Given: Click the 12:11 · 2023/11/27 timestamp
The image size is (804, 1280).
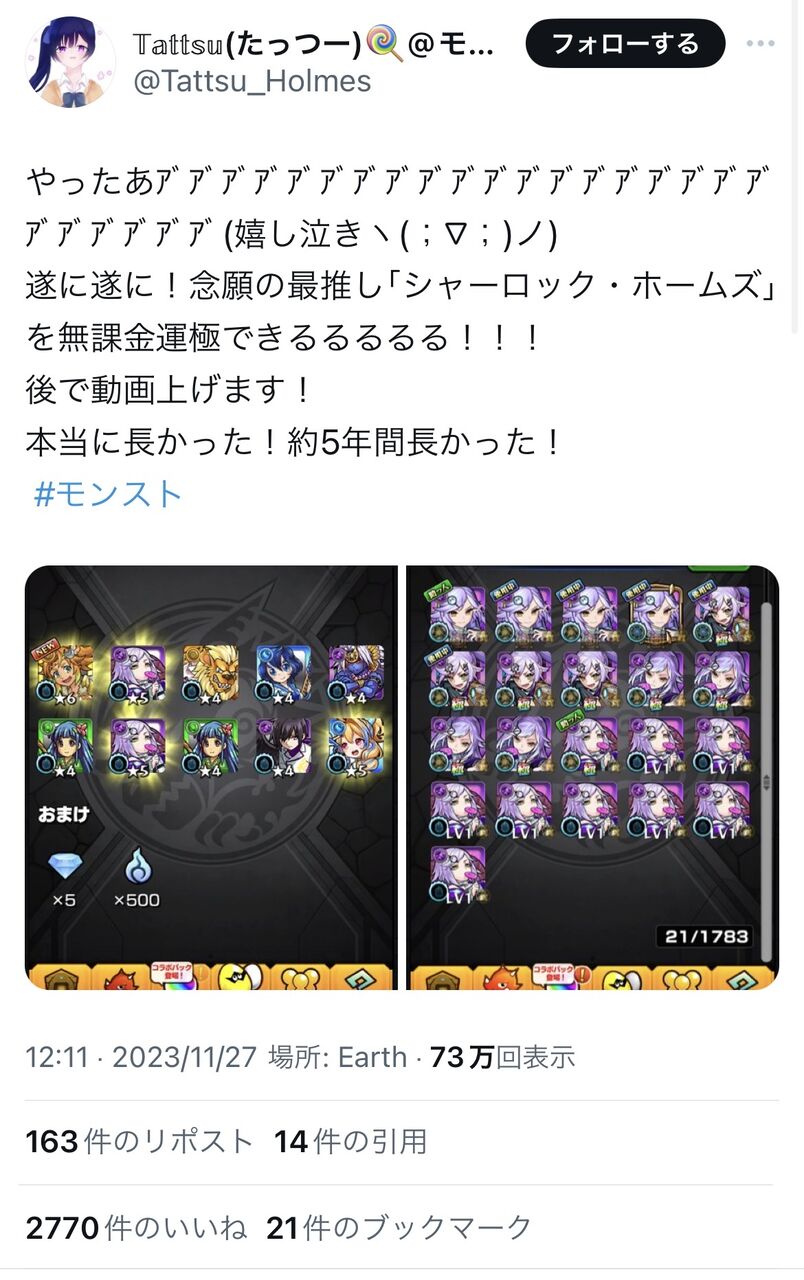Looking at the screenshot, I should (142, 1057).
